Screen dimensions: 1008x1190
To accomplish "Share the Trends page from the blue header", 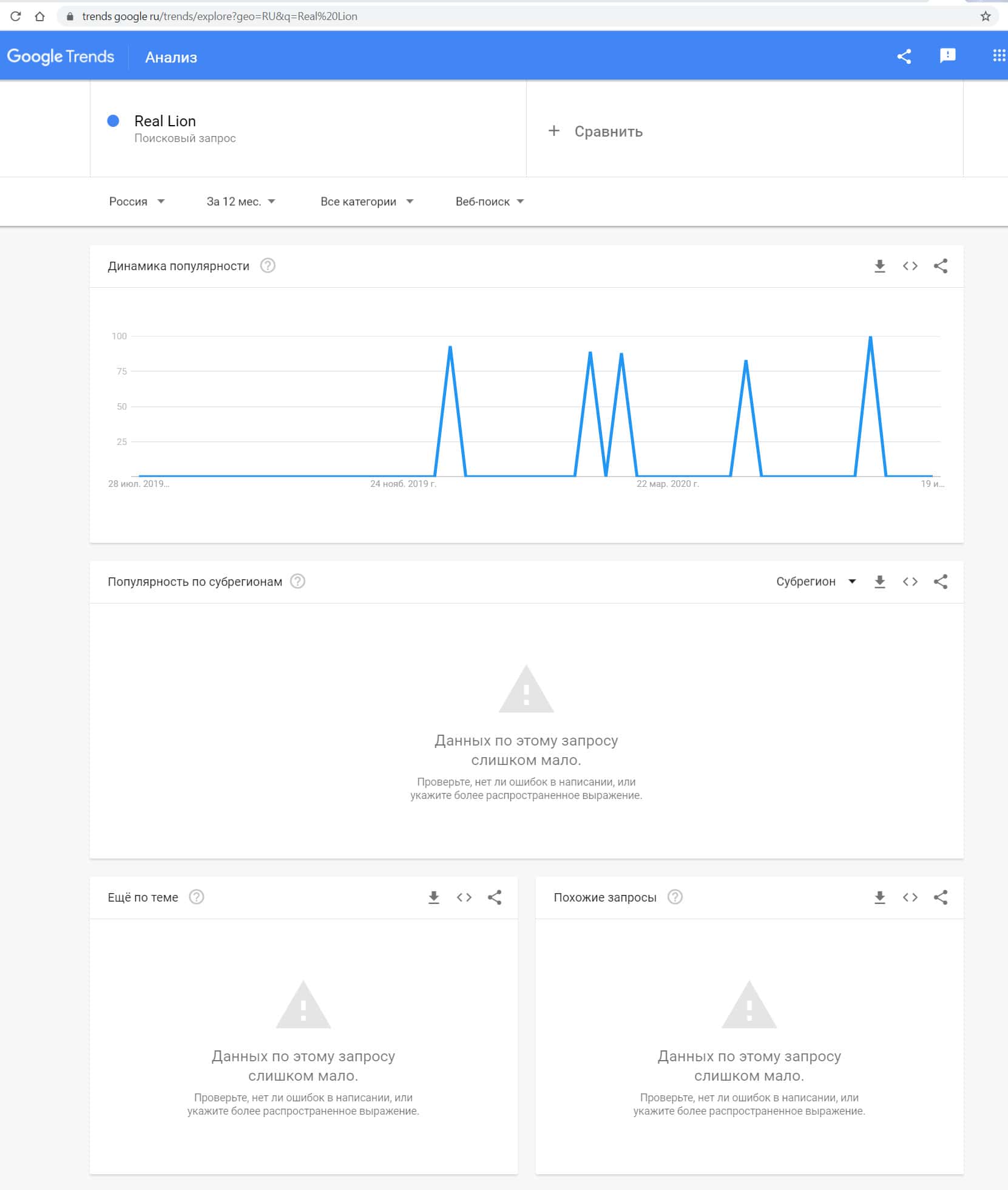I will point(904,56).
